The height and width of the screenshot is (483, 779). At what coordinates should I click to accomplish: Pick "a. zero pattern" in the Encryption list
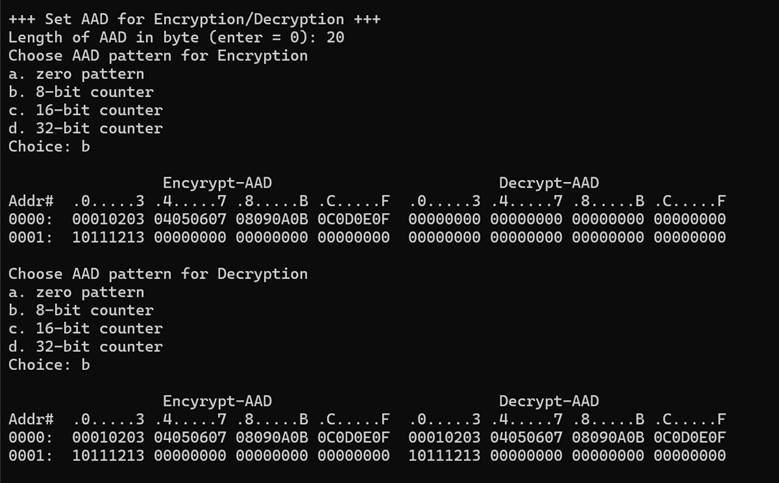76,73
